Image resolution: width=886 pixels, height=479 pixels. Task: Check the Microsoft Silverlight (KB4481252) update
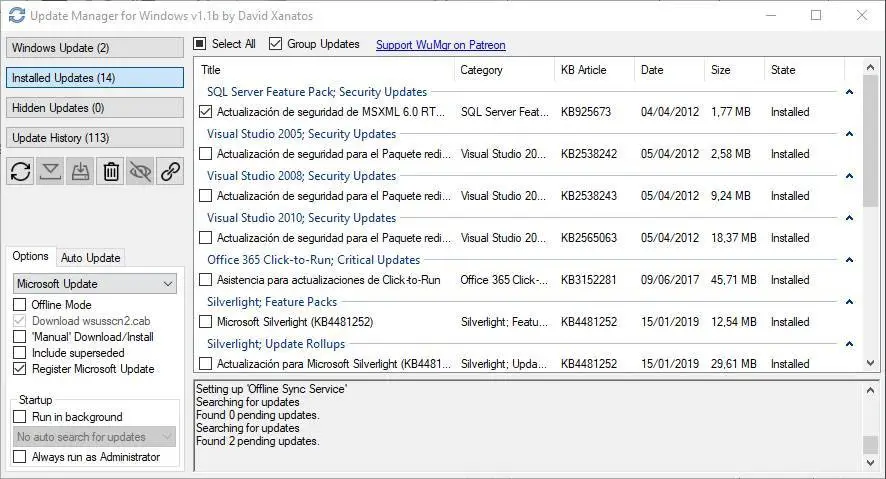coord(205,322)
